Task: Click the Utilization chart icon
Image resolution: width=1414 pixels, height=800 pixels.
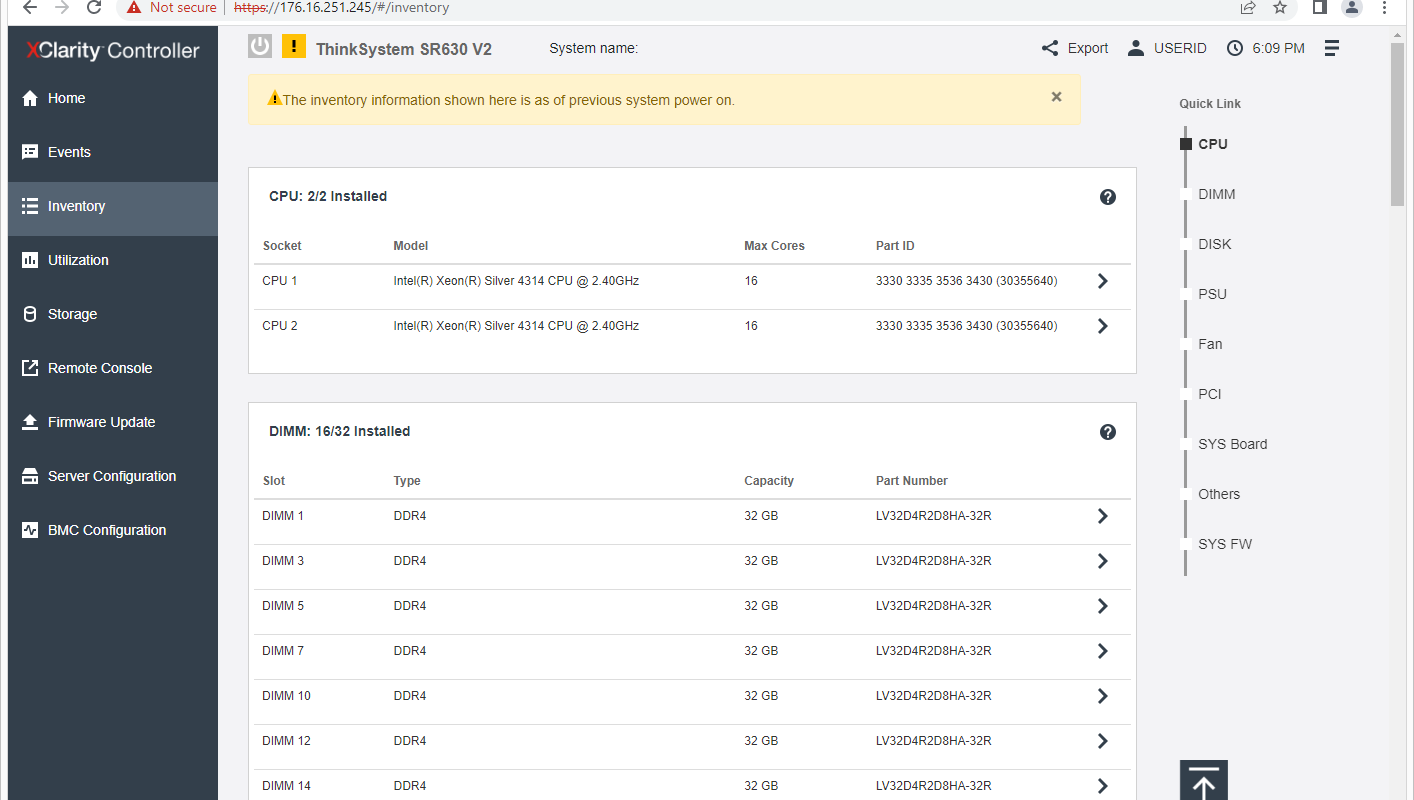Action: coord(30,260)
